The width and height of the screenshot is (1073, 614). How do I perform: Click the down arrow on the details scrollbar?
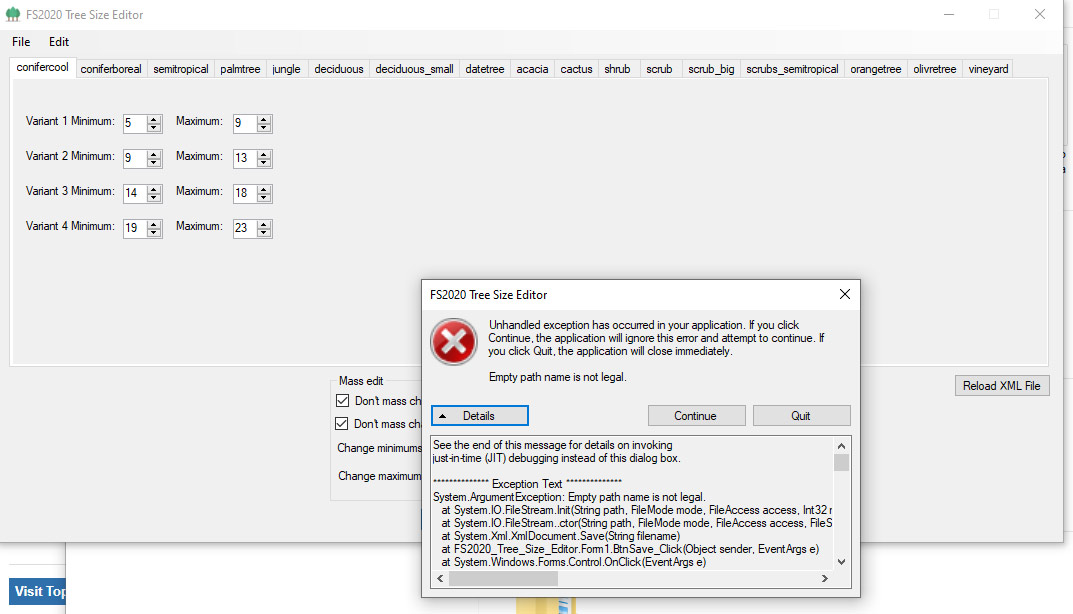click(841, 561)
